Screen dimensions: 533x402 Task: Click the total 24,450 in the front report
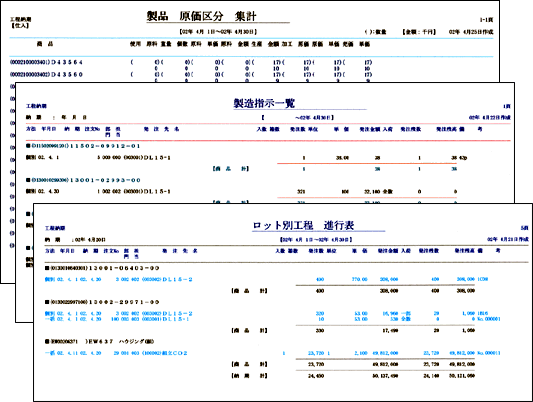click(x=316, y=376)
